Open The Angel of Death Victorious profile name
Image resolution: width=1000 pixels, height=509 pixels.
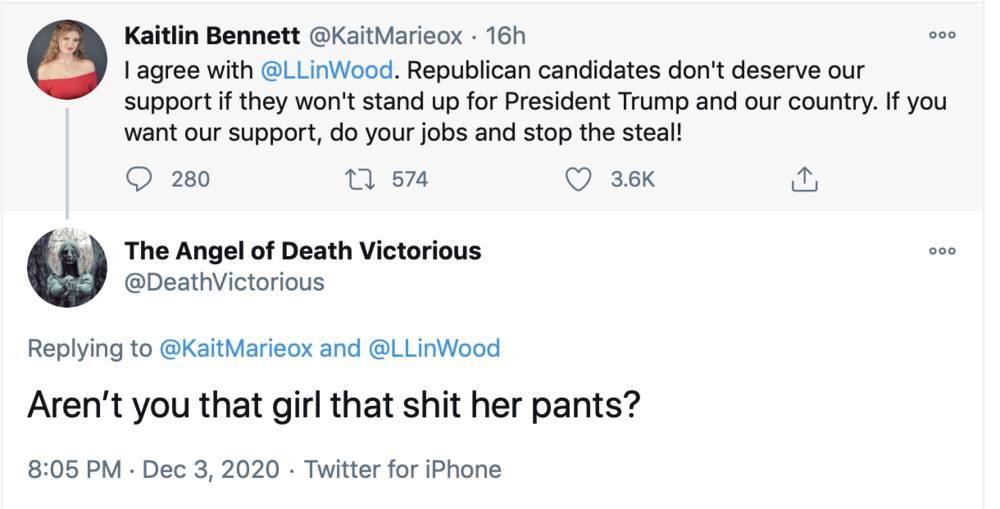[303, 250]
